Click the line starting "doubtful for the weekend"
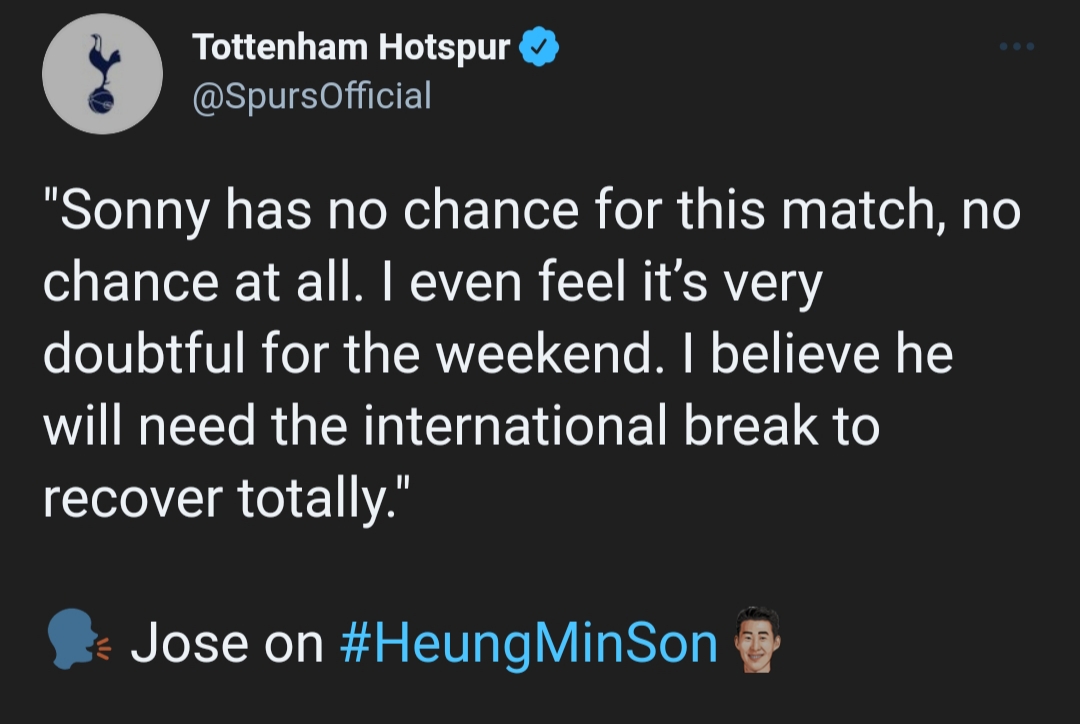 497,356
